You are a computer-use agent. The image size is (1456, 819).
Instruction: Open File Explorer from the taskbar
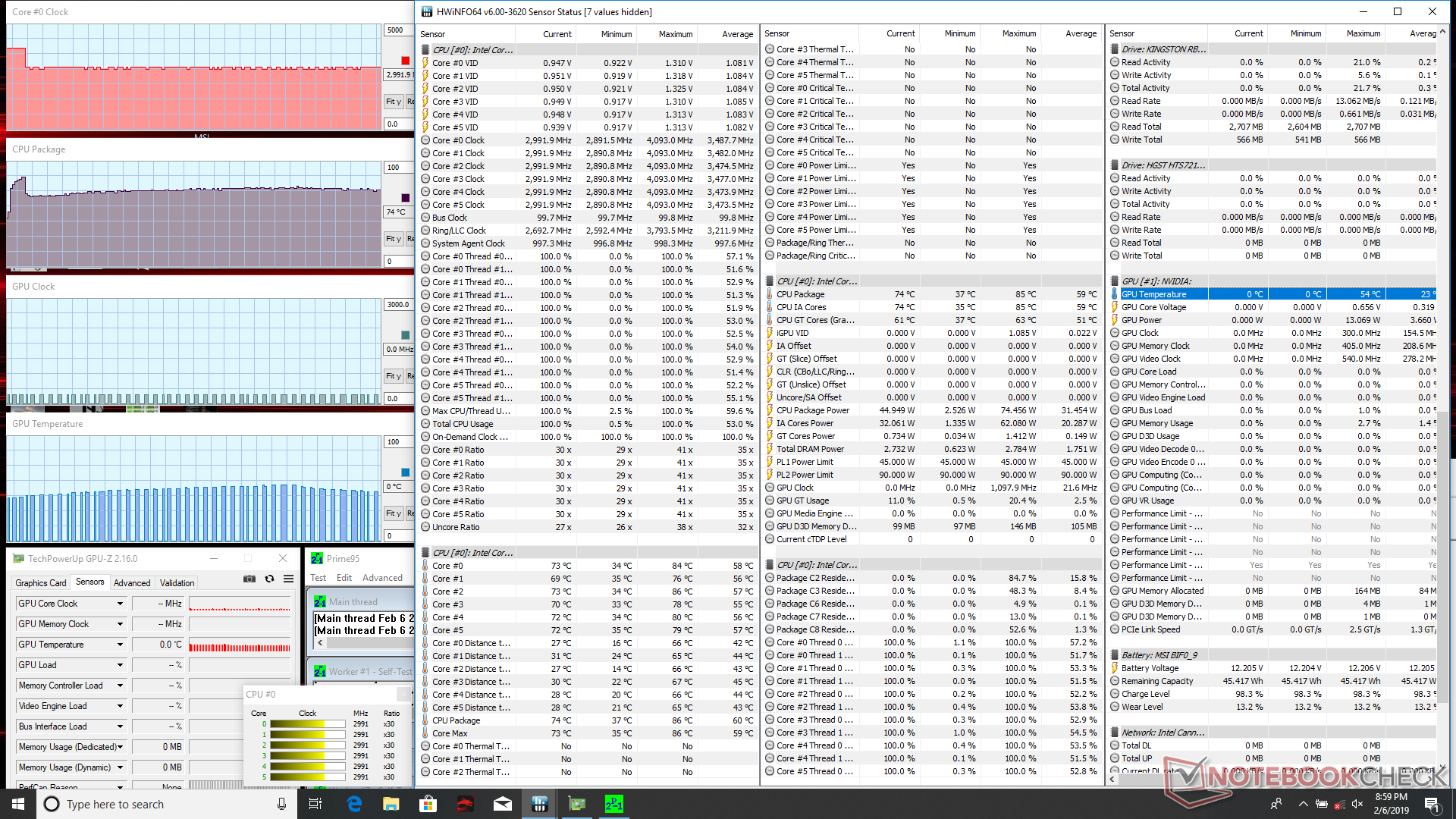pos(391,804)
